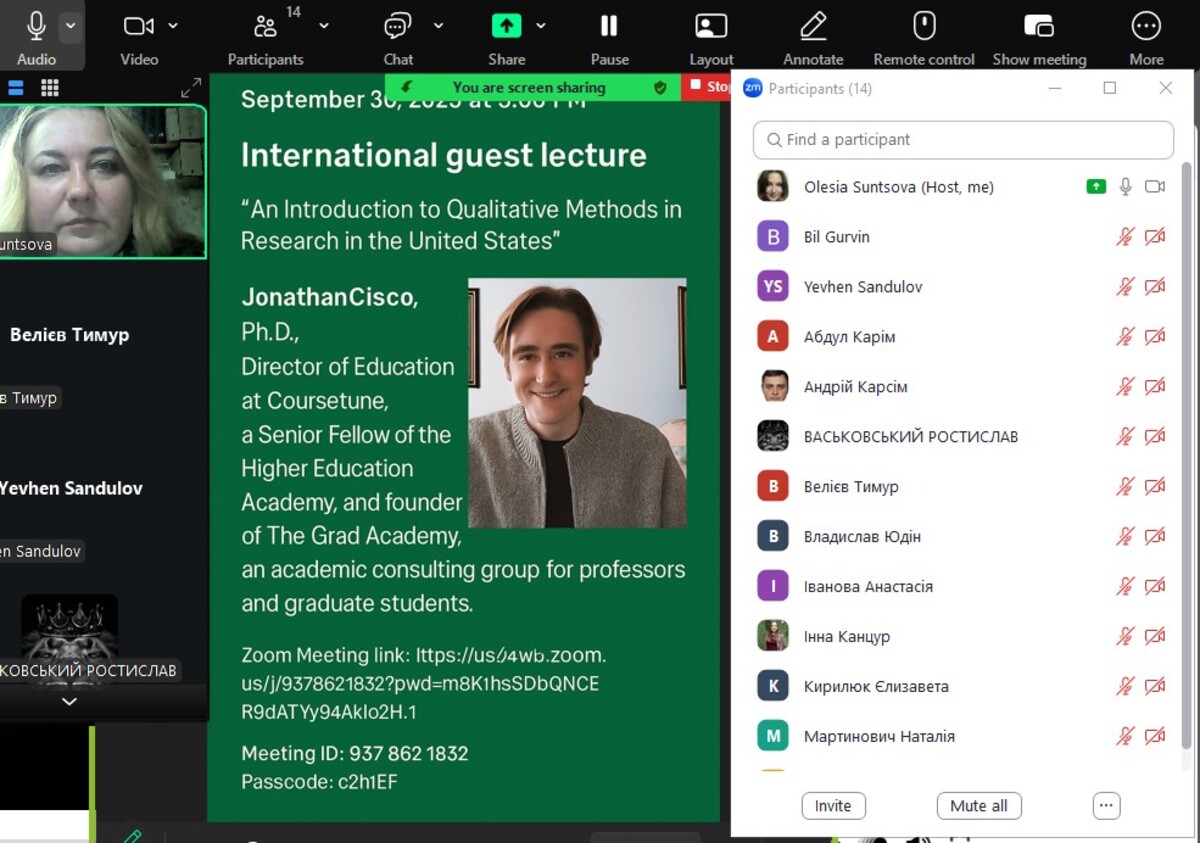Viewport: 1200px width, 843px height.
Task: Unmute Bil Gurvin's microphone
Action: click(x=1125, y=237)
